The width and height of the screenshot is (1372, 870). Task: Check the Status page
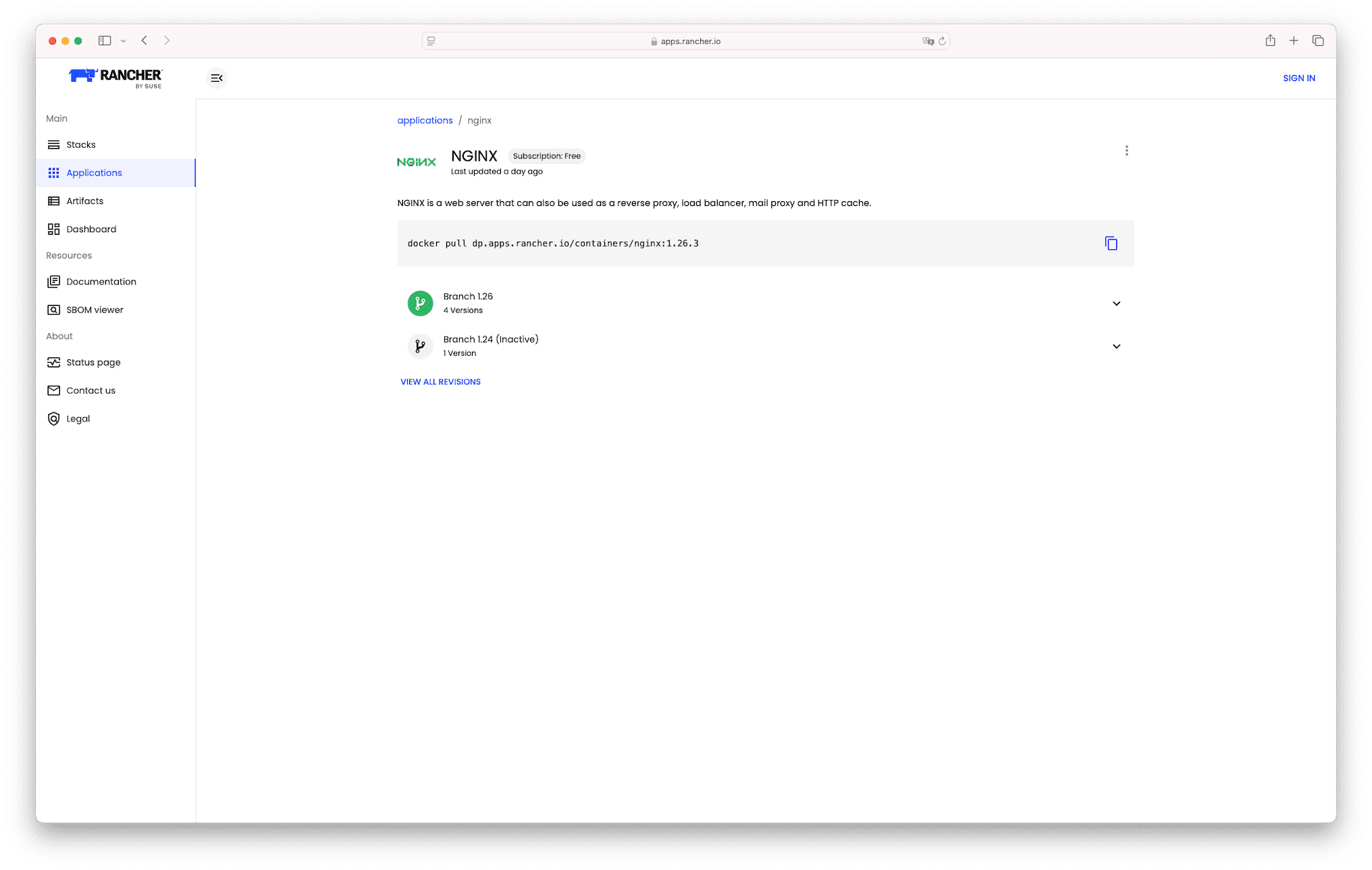pyautogui.click(x=93, y=362)
